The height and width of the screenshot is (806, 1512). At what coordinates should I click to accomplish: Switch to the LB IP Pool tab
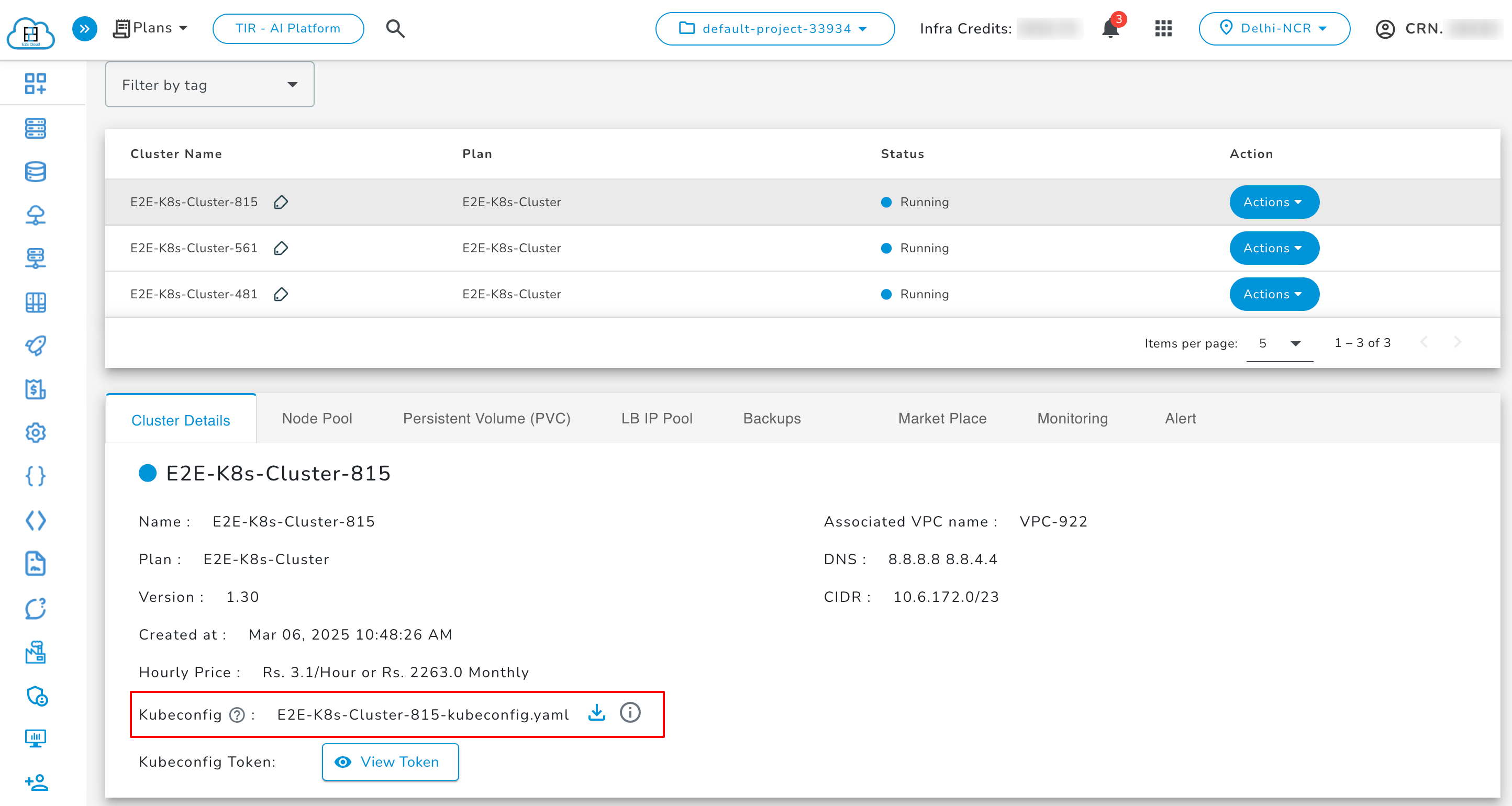coord(657,418)
